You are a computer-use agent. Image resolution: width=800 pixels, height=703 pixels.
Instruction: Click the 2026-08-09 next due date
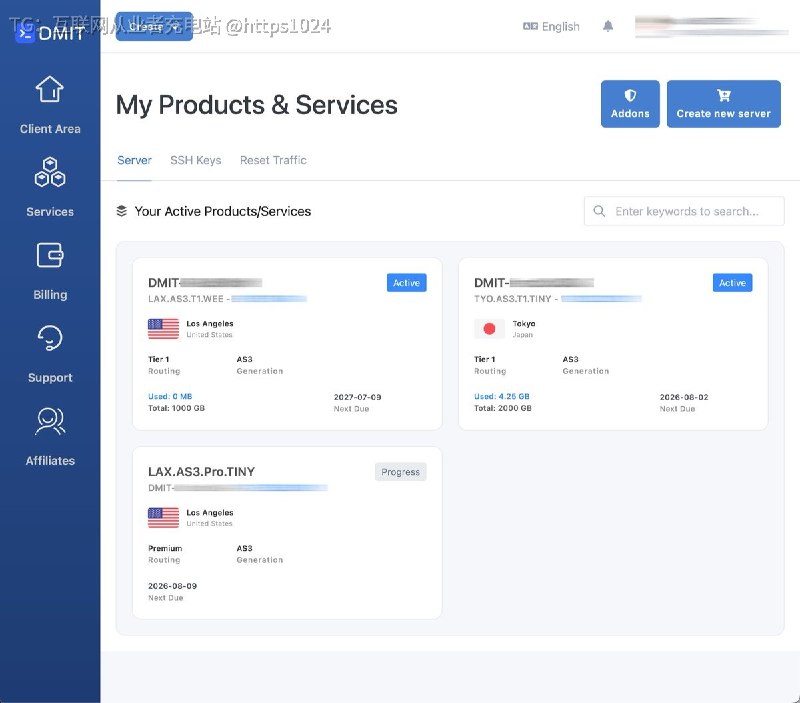(x=172, y=586)
